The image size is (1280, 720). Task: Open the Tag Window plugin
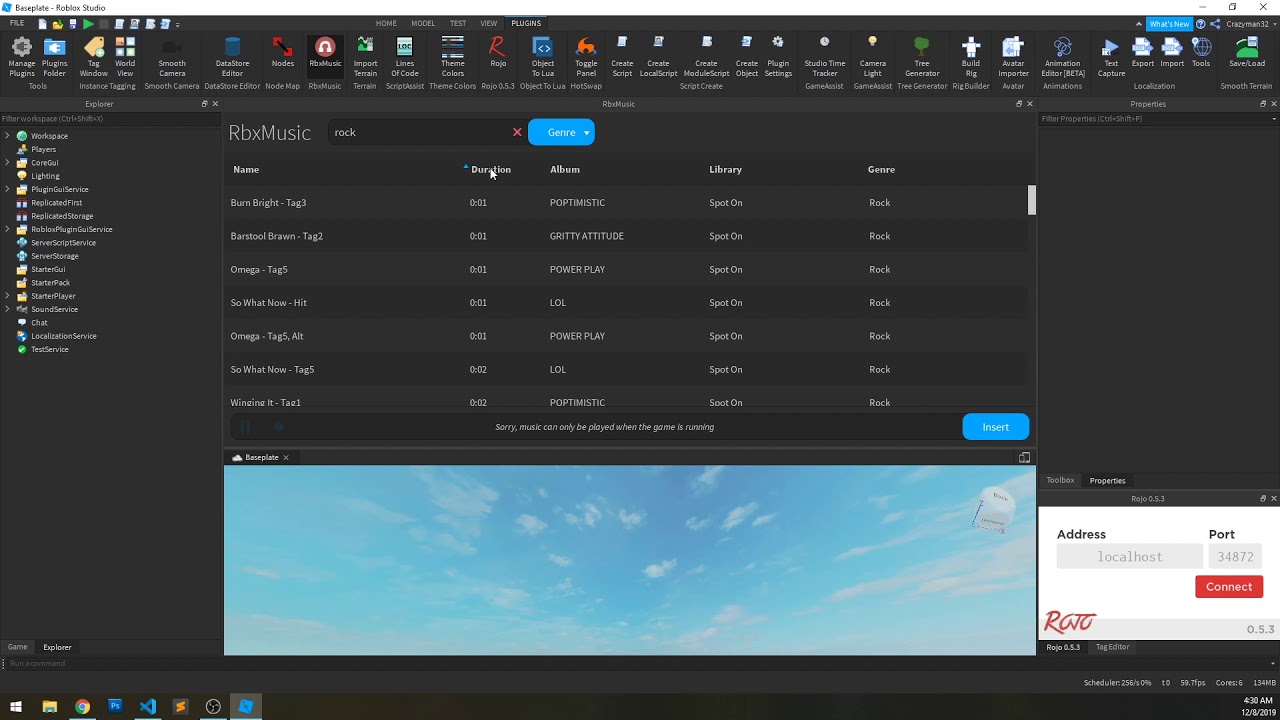click(x=93, y=58)
